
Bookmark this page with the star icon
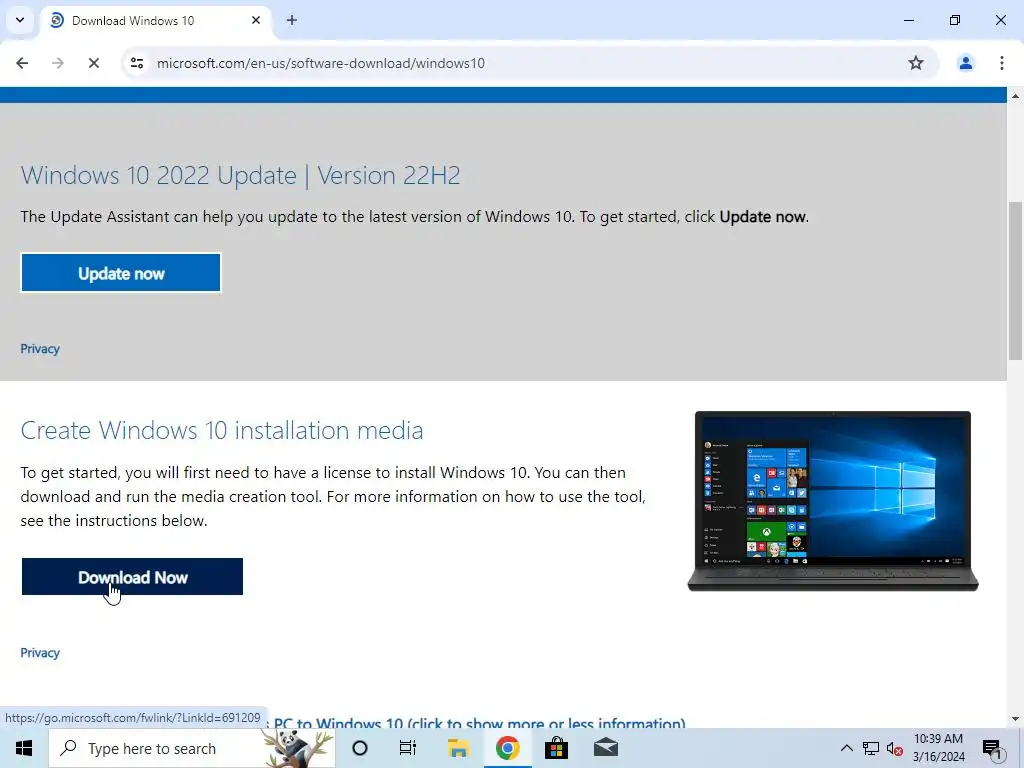[916, 63]
